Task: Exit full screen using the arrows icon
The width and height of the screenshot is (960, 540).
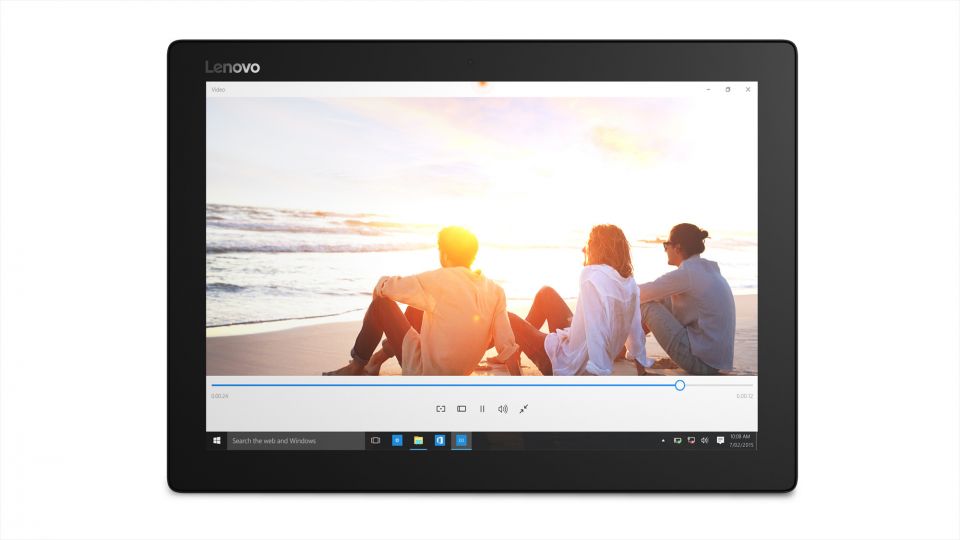Action: pyautogui.click(x=523, y=409)
